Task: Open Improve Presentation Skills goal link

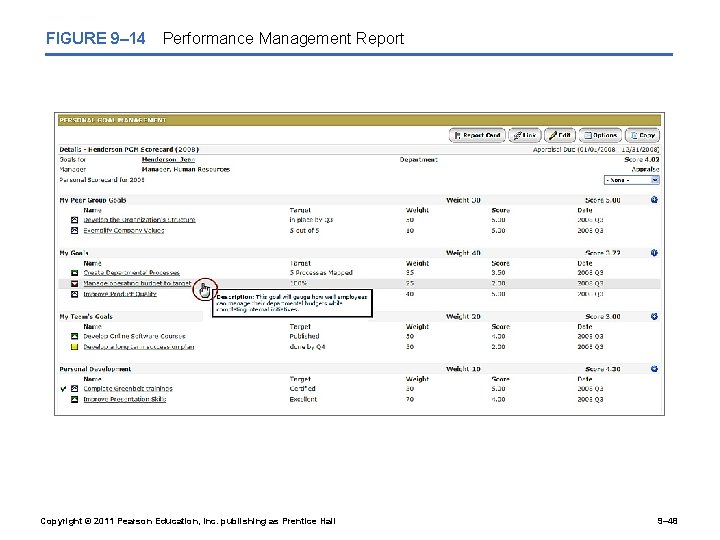Action: point(124,399)
